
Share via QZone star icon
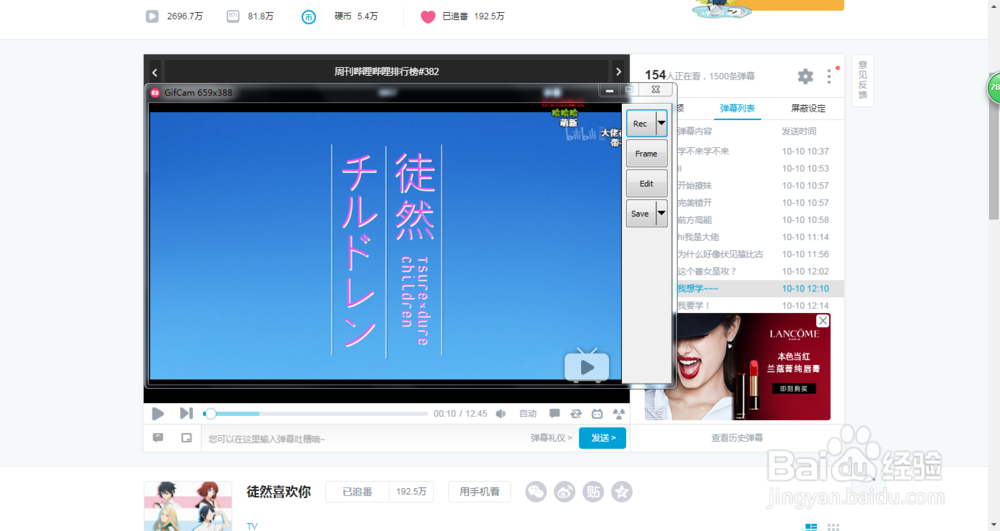pyautogui.click(x=622, y=491)
